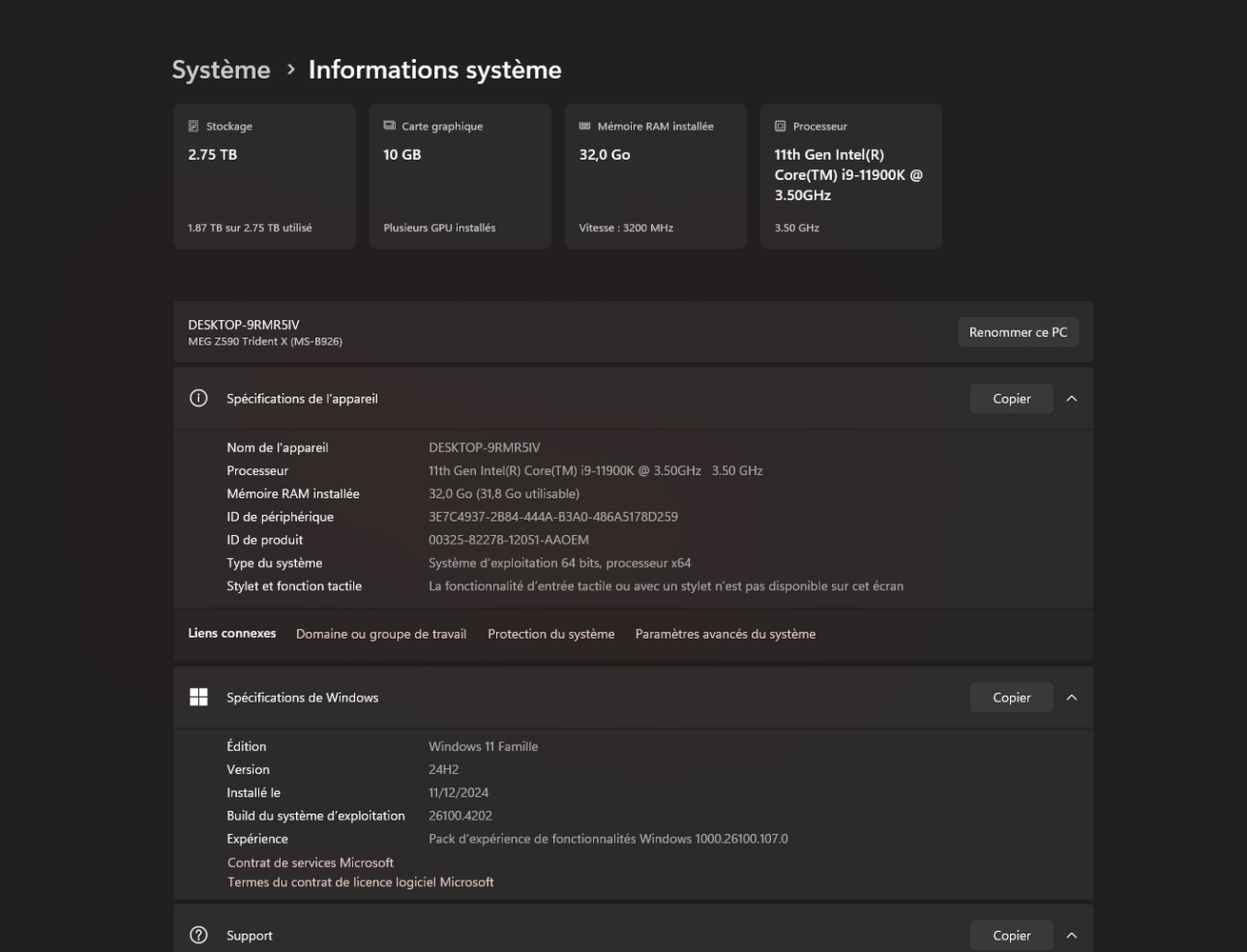The image size is (1247, 952).
Task: Click the device specifications info icon
Action: pyautogui.click(x=198, y=399)
